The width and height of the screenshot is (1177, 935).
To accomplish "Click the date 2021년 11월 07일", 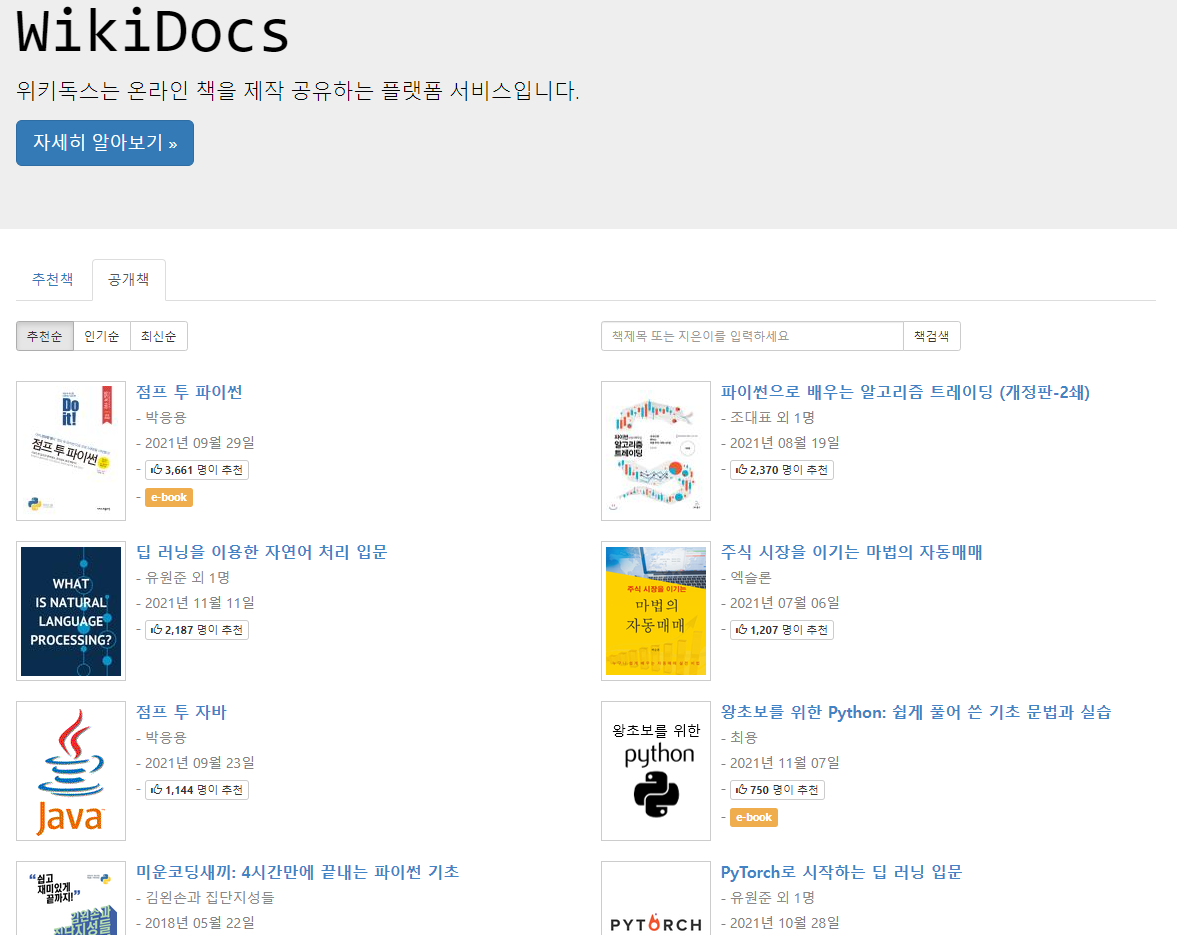I will pos(785,762).
